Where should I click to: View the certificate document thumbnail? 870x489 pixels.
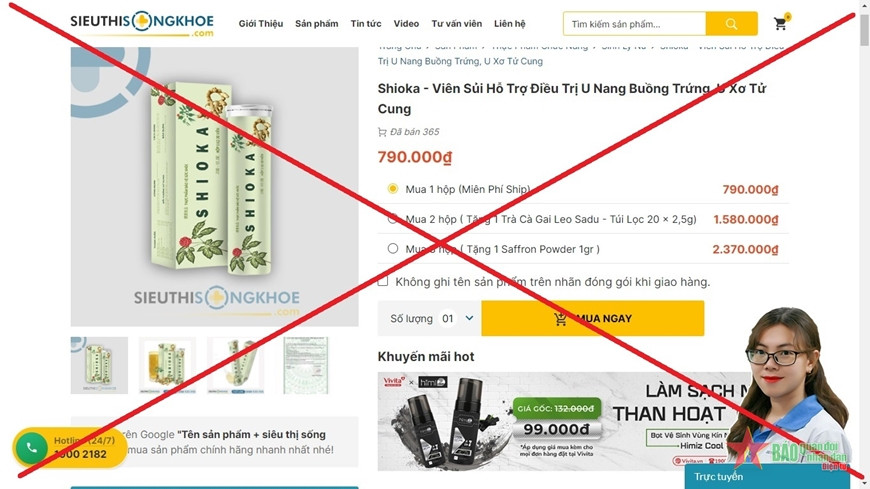click(x=305, y=365)
